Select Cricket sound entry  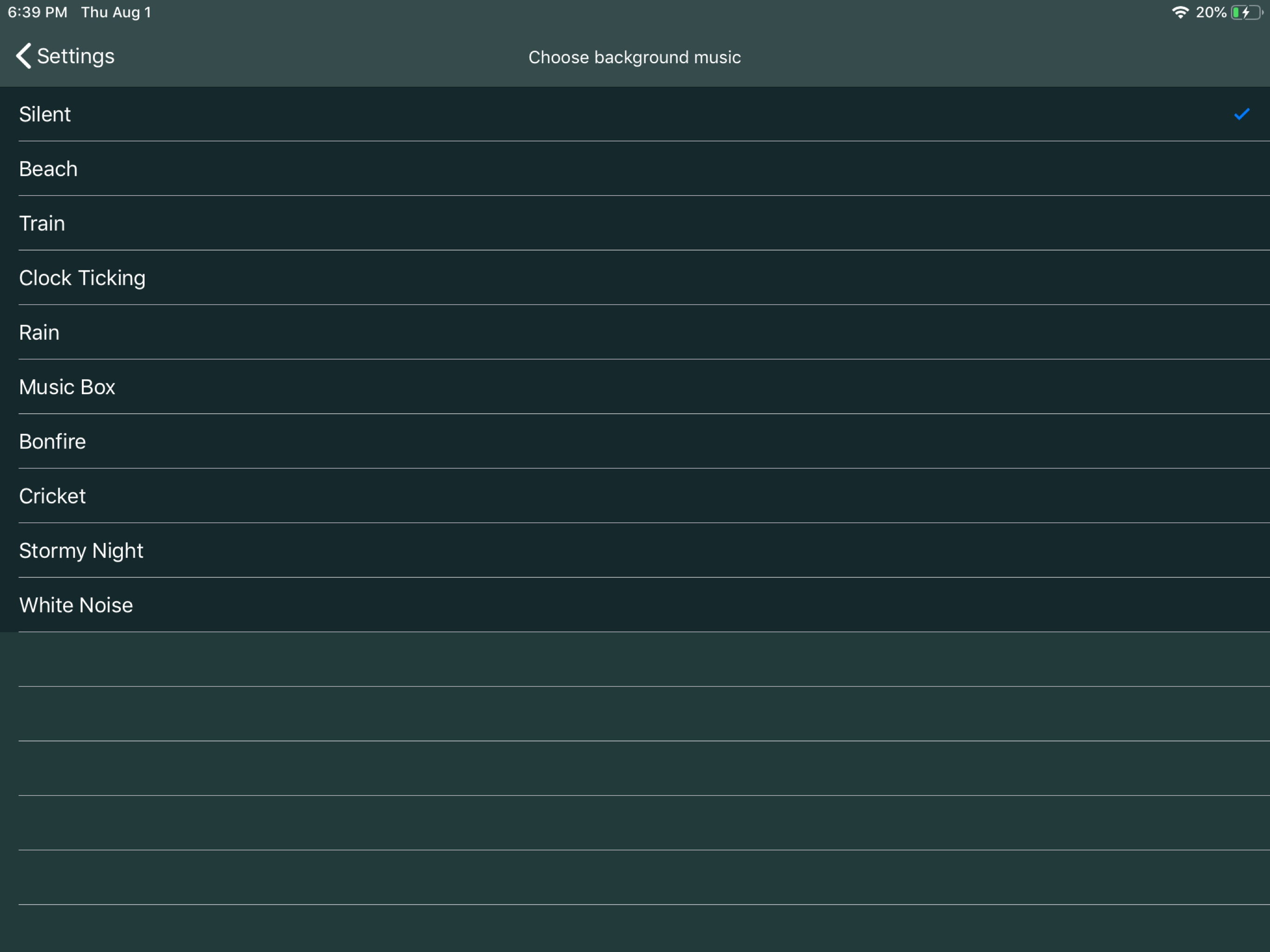(x=52, y=496)
